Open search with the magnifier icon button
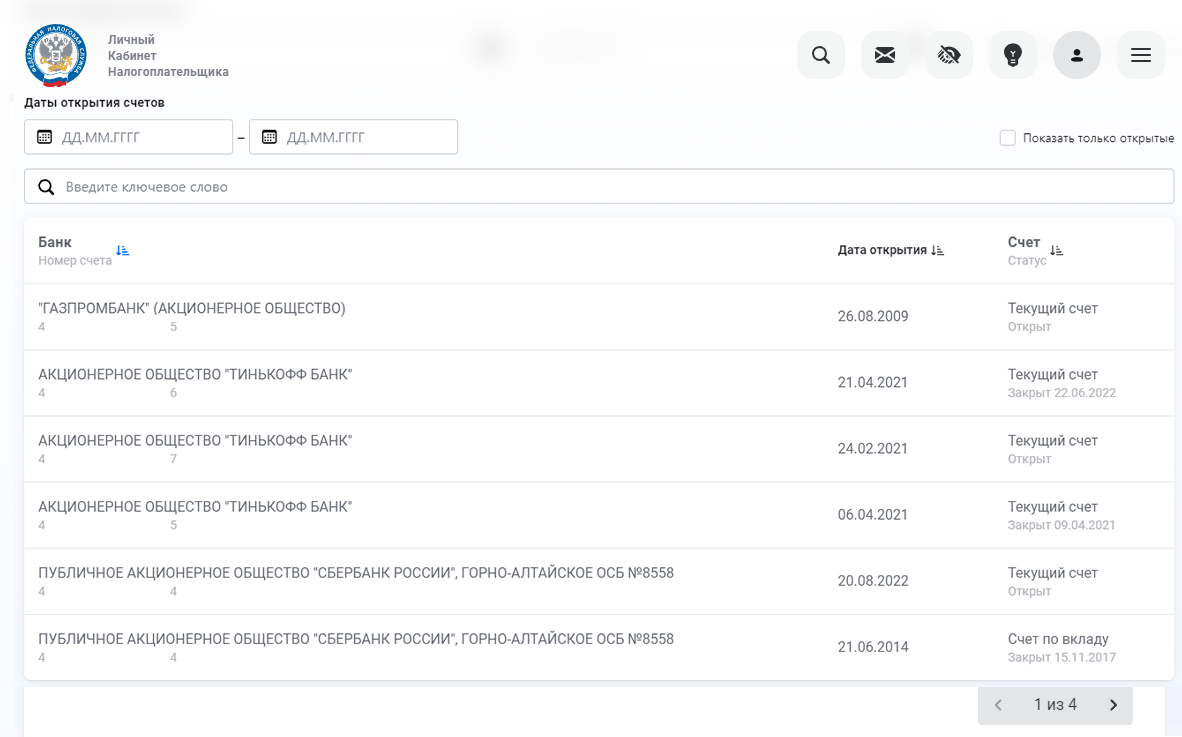This screenshot has width=1182, height=737. coord(821,55)
